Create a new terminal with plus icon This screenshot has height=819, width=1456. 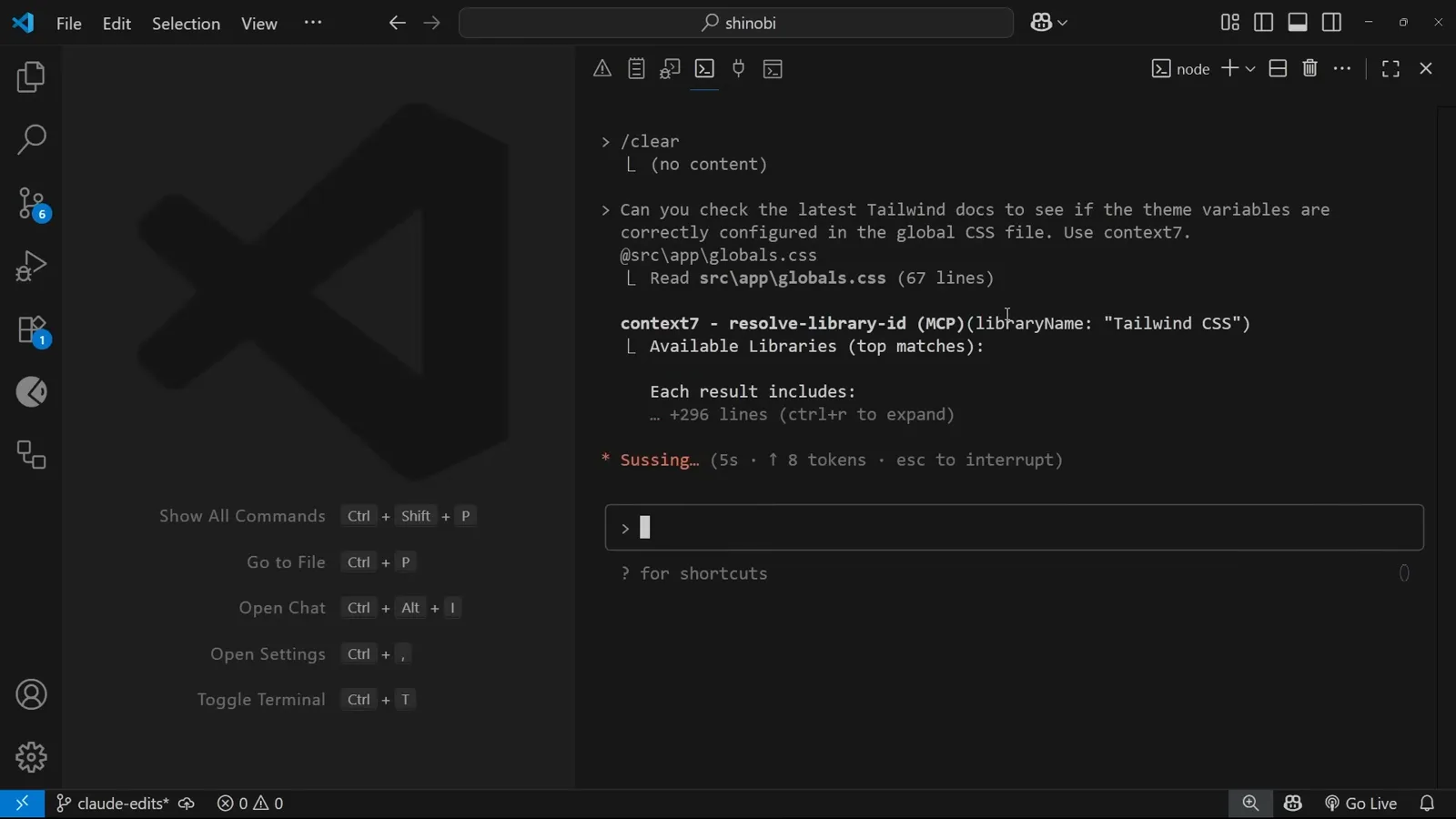pos(1229,69)
